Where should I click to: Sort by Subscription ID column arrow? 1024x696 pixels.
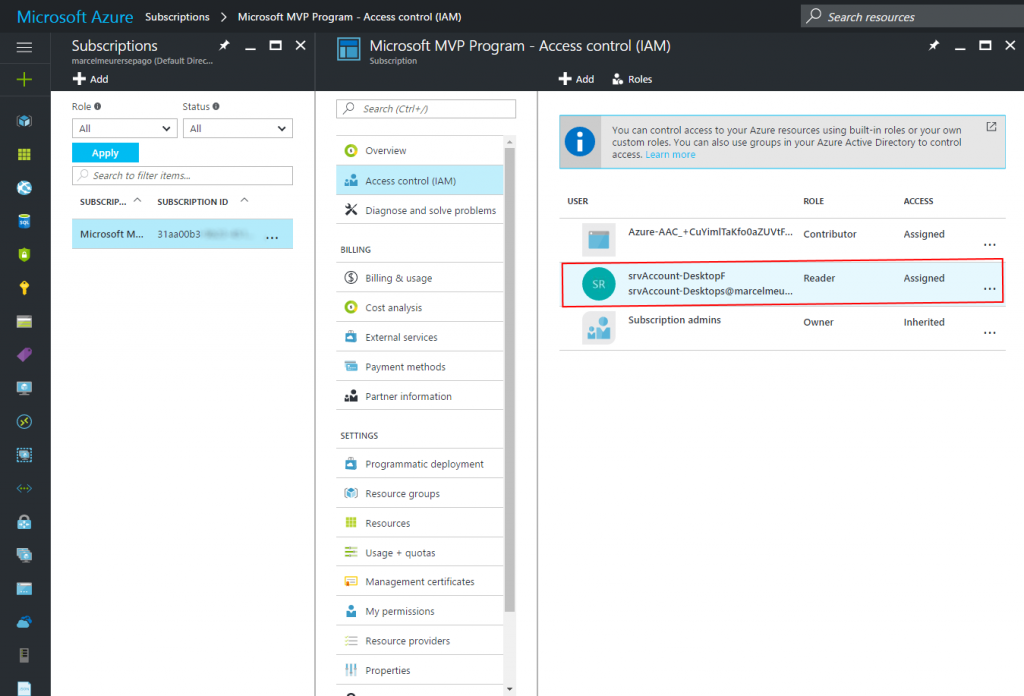pyautogui.click(x=244, y=200)
